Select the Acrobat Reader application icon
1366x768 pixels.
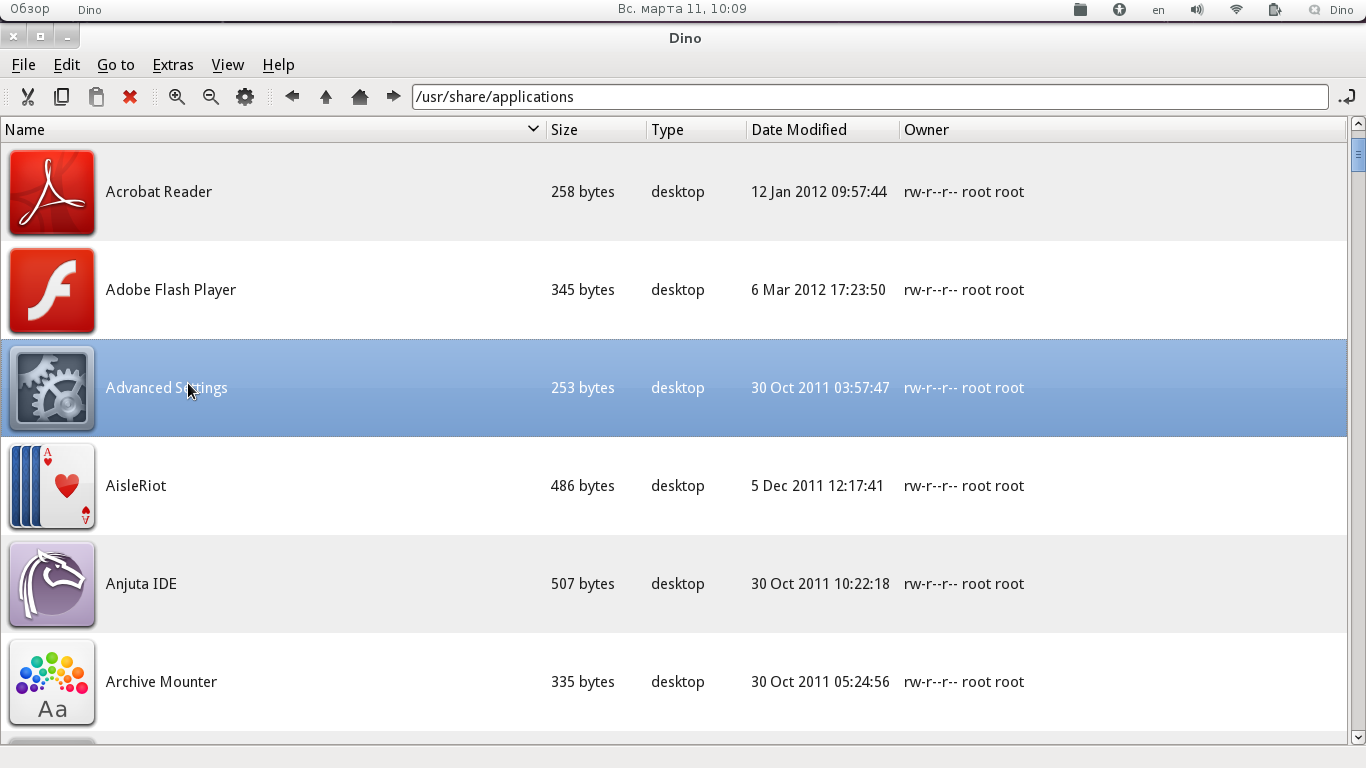[x=52, y=192]
